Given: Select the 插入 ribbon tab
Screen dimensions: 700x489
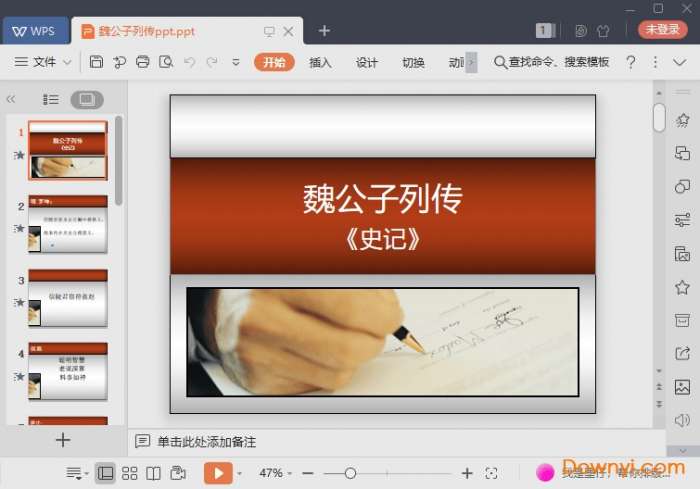Looking at the screenshot, I should [320, 63].
